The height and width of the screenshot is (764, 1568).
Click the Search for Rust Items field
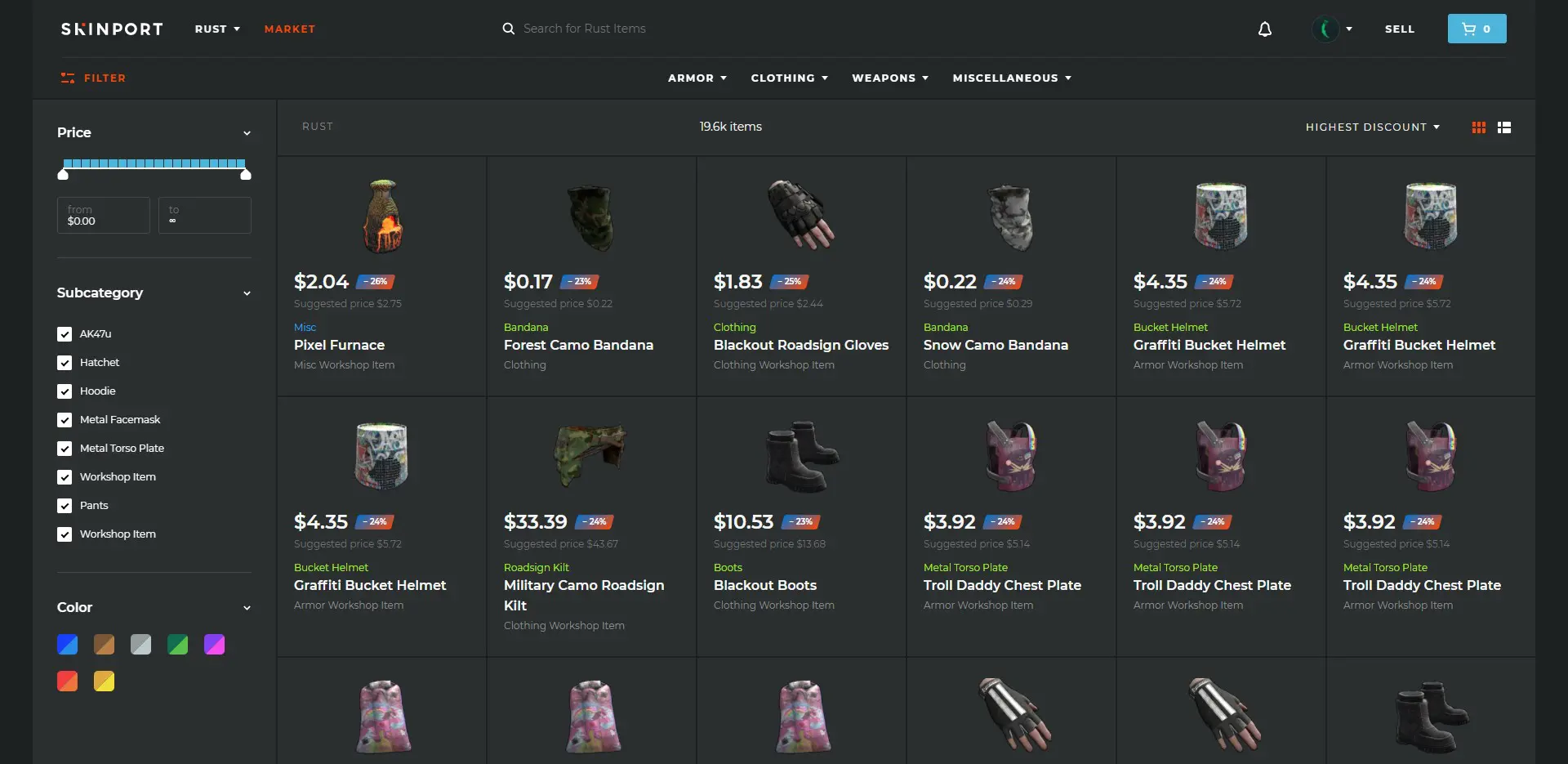coord(584,29)
